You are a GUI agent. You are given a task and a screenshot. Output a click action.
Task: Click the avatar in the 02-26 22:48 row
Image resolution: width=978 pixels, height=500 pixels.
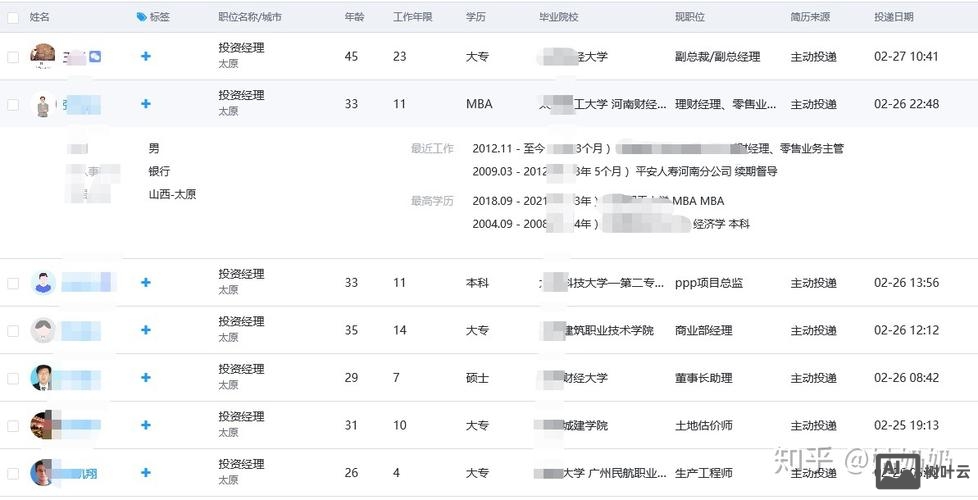42,104
